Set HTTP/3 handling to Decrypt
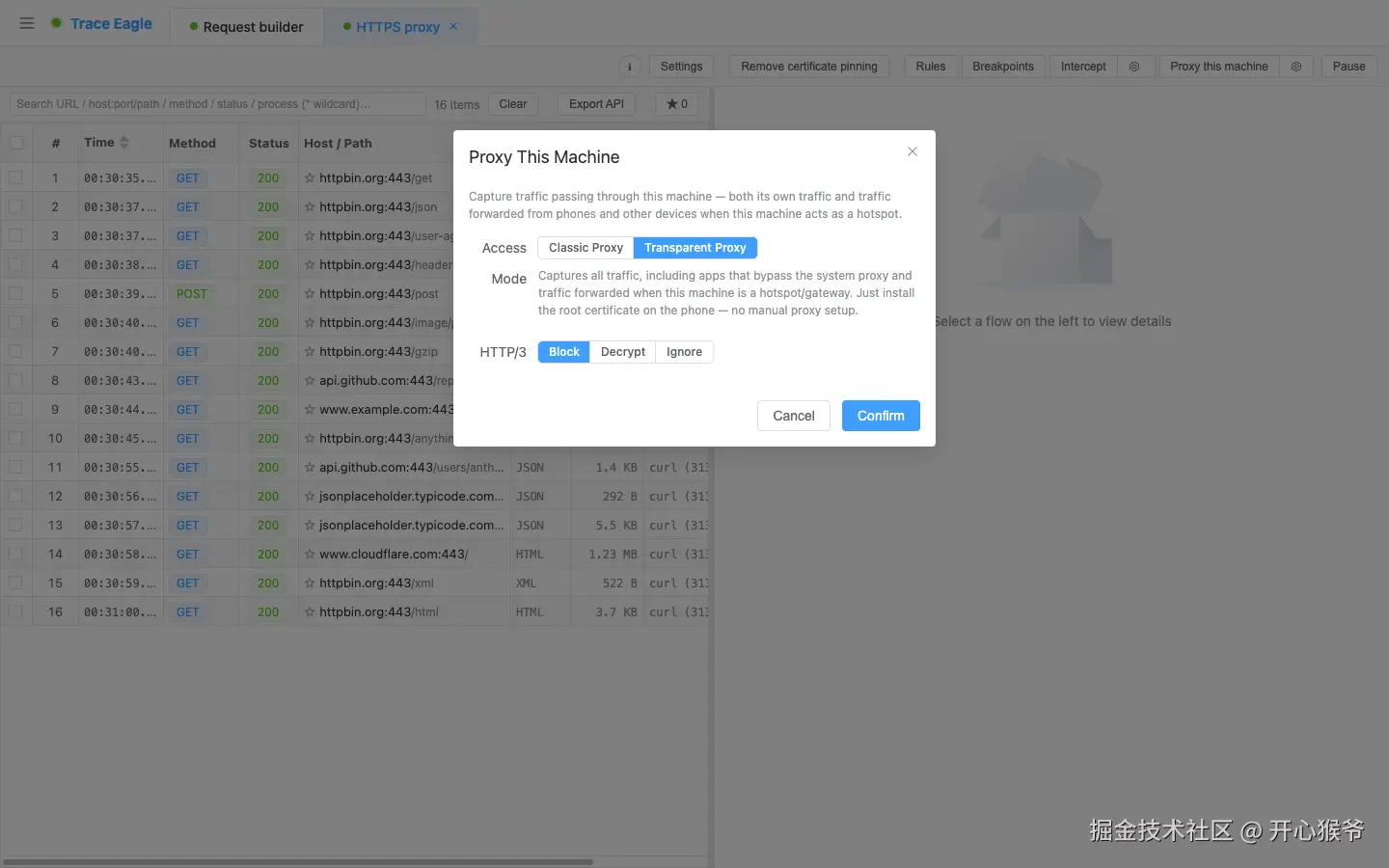Viewport: 1389px width, 868px height. coord(623,352)
